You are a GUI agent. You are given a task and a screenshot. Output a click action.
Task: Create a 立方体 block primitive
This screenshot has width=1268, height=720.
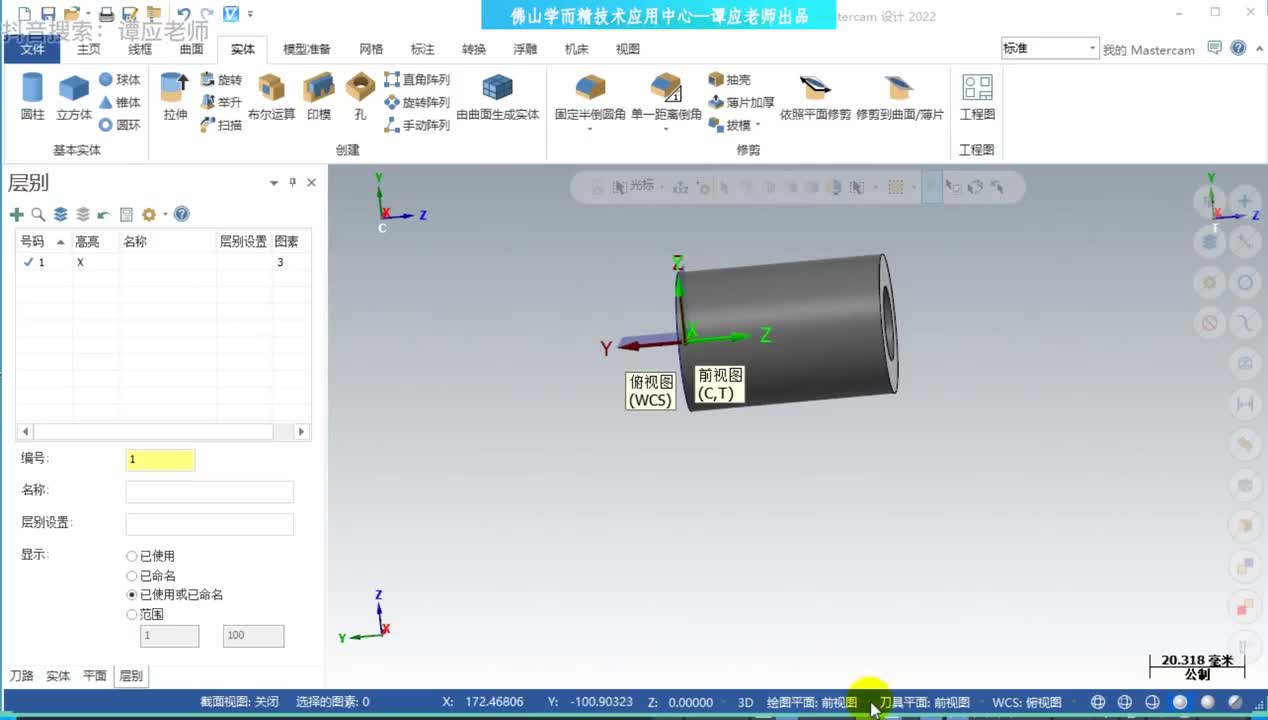click(x=74, y=97)
